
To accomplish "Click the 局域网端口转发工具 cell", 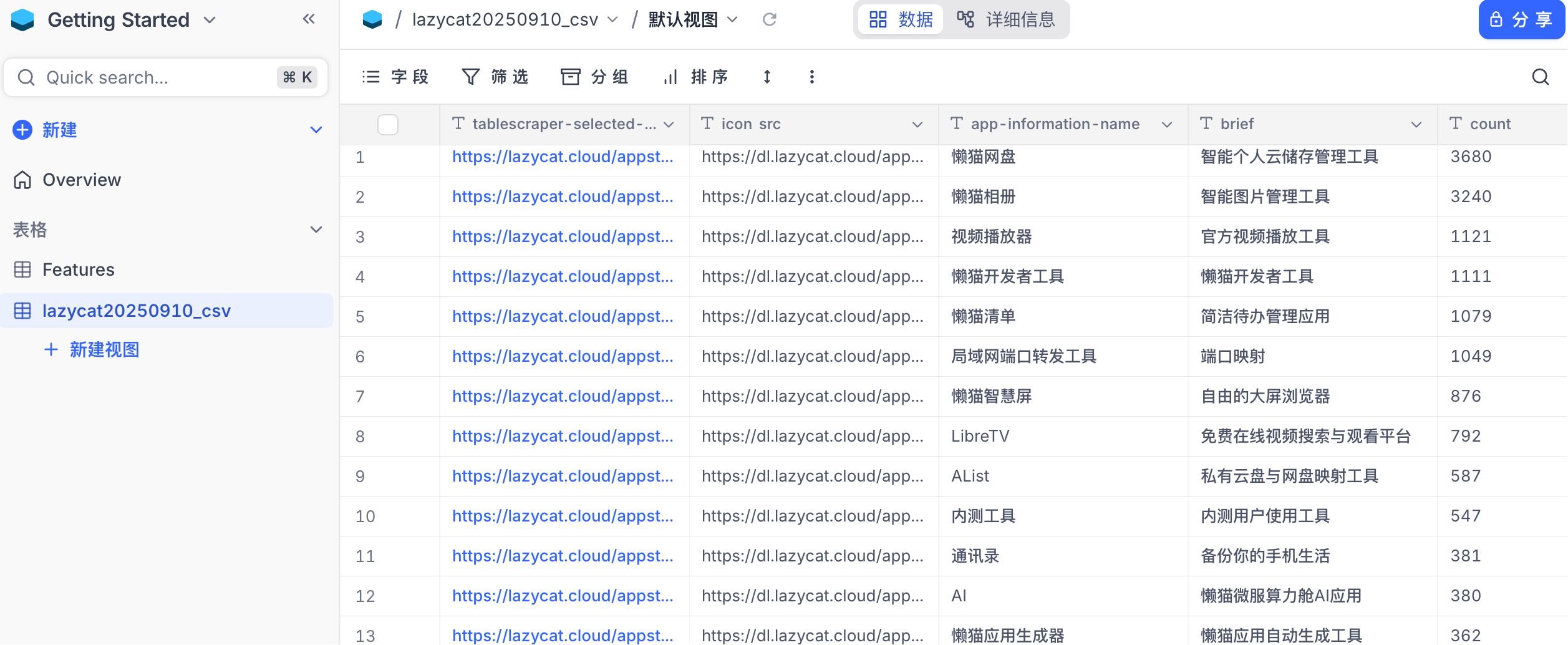I will [x=1063, y=356].
